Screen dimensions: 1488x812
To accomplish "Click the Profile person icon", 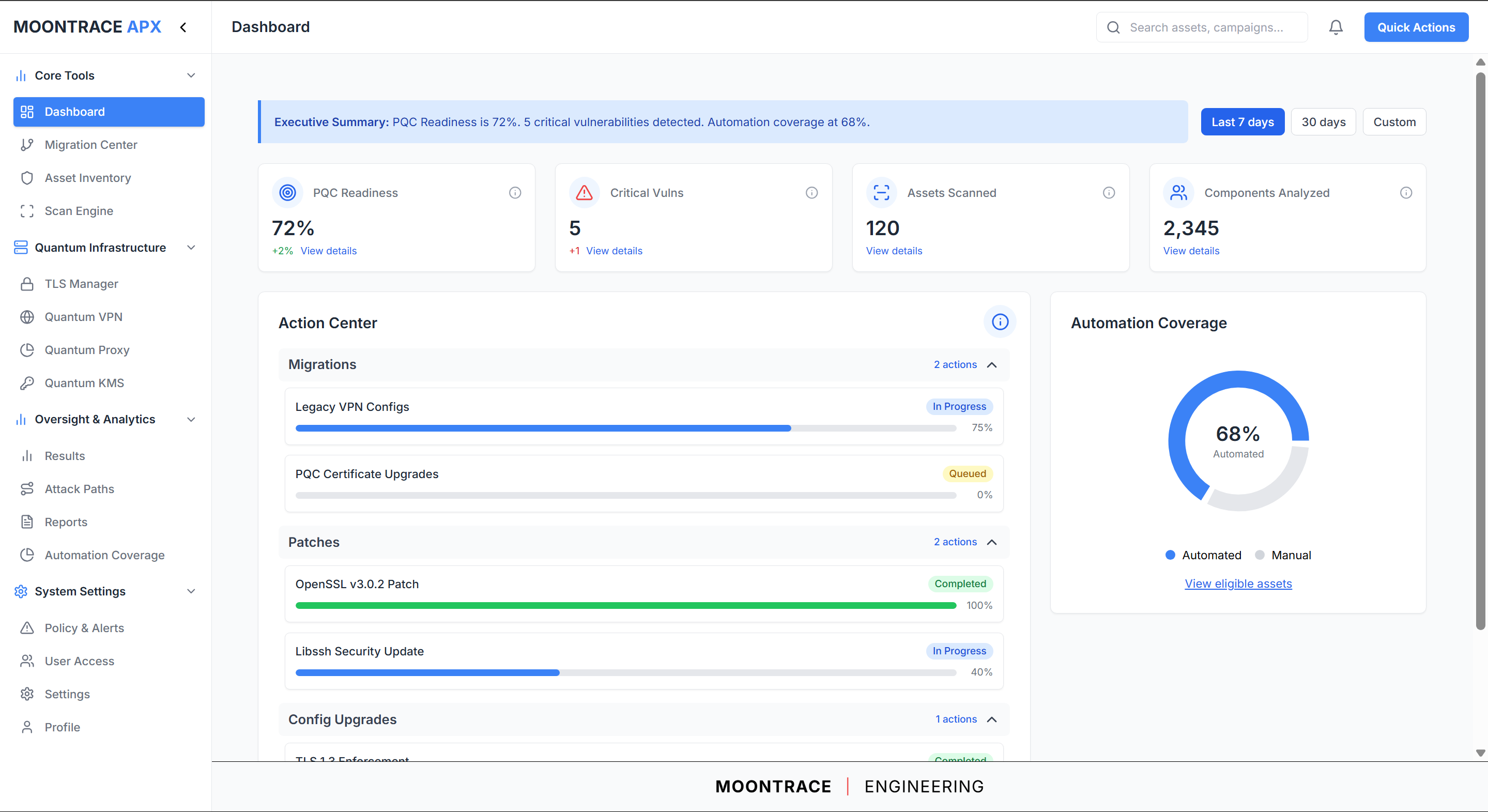I will pos(27,727).
